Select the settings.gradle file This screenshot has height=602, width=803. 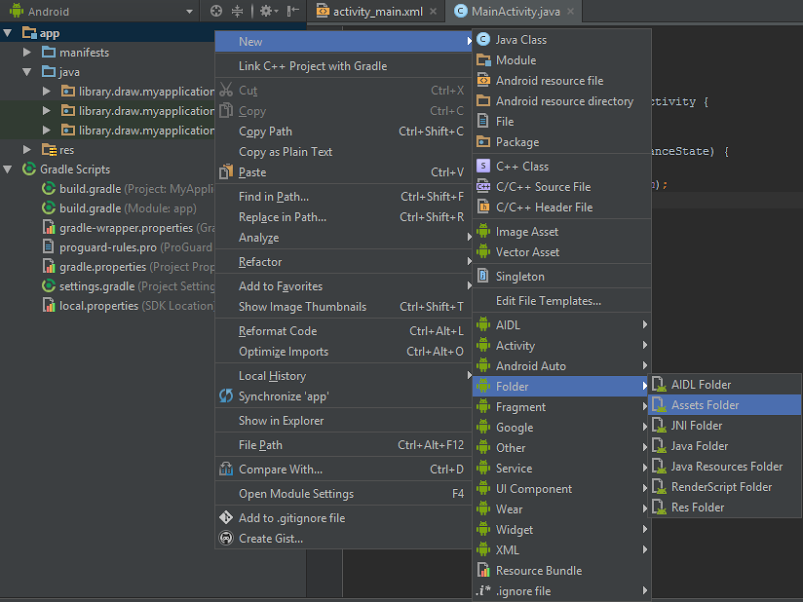pyautogui.click(x=128, y=286)
